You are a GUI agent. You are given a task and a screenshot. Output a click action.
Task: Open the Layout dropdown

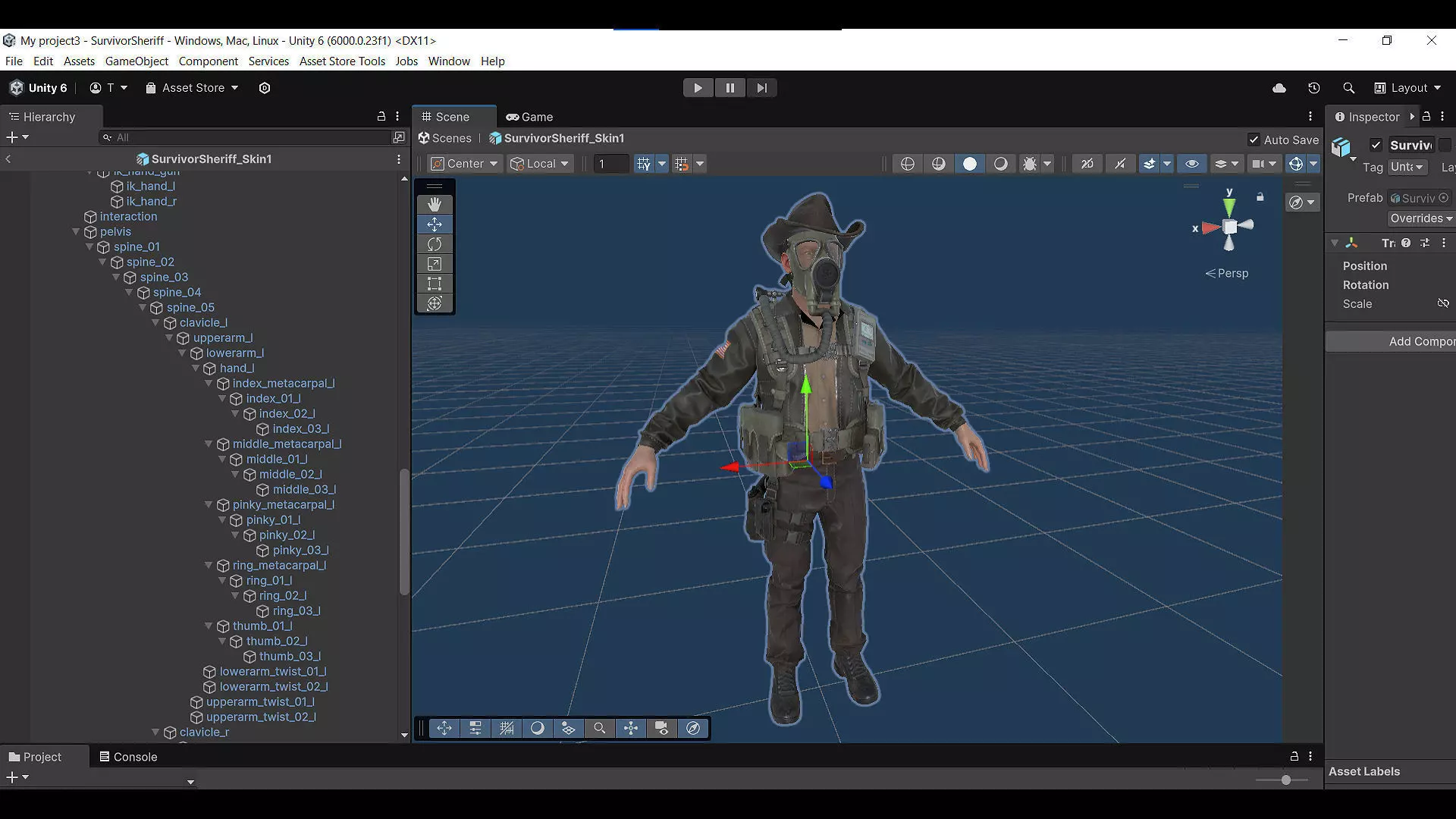pos(1407,88)
